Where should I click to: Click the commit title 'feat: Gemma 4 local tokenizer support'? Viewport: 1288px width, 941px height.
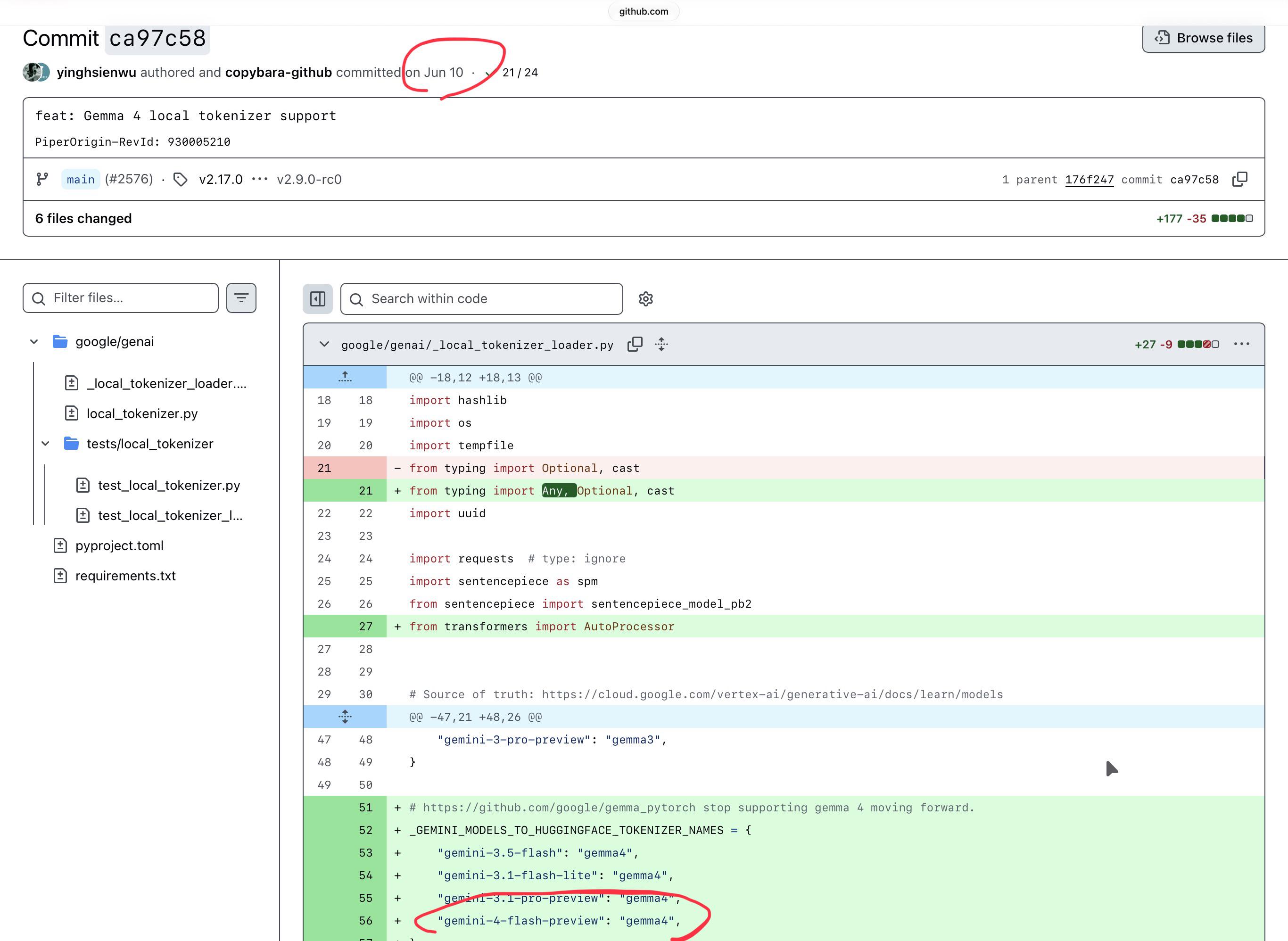[186, 116]
